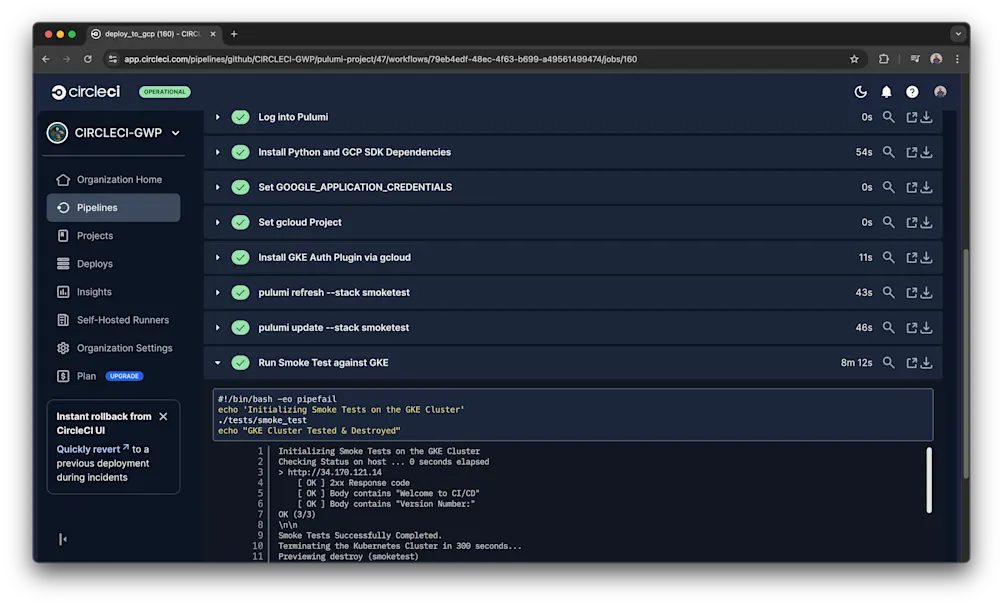Collapse the 'Run Smoke Test against GKE' step
Viewport: 1003px width, 606px height.
(x=217, y=362)
